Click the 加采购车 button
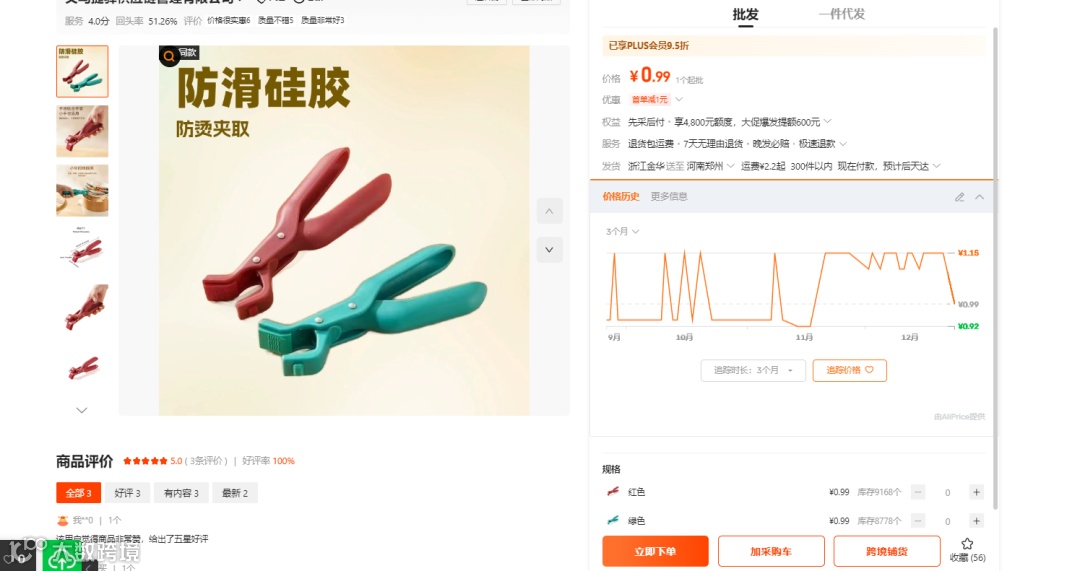The height and width of the screenshot is (571, 1080). (x=771, y=551)
